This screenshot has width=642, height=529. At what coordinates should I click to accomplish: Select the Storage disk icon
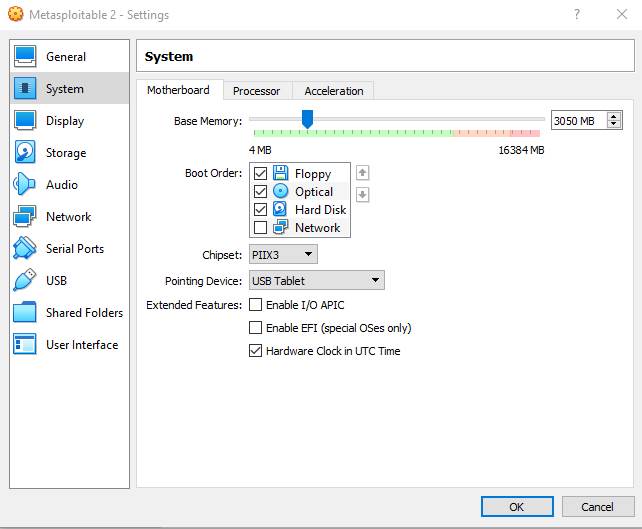click(x=26, y=153)
